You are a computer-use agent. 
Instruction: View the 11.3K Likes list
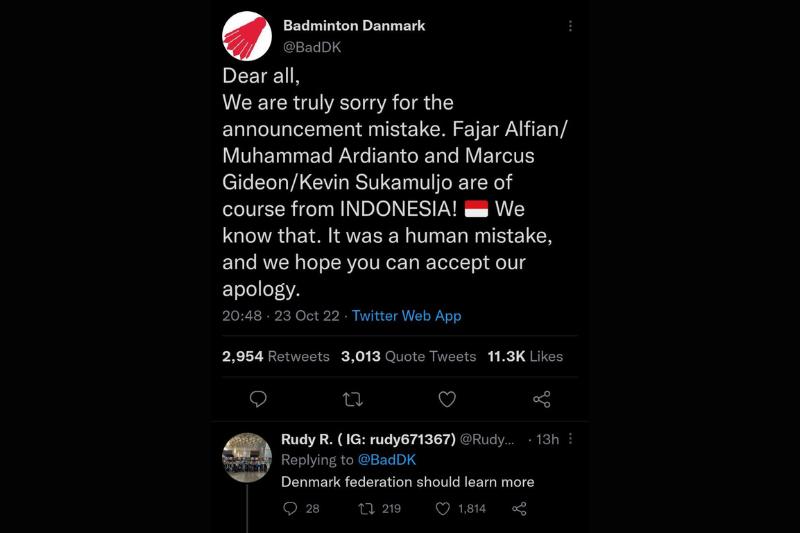point(525,356)
